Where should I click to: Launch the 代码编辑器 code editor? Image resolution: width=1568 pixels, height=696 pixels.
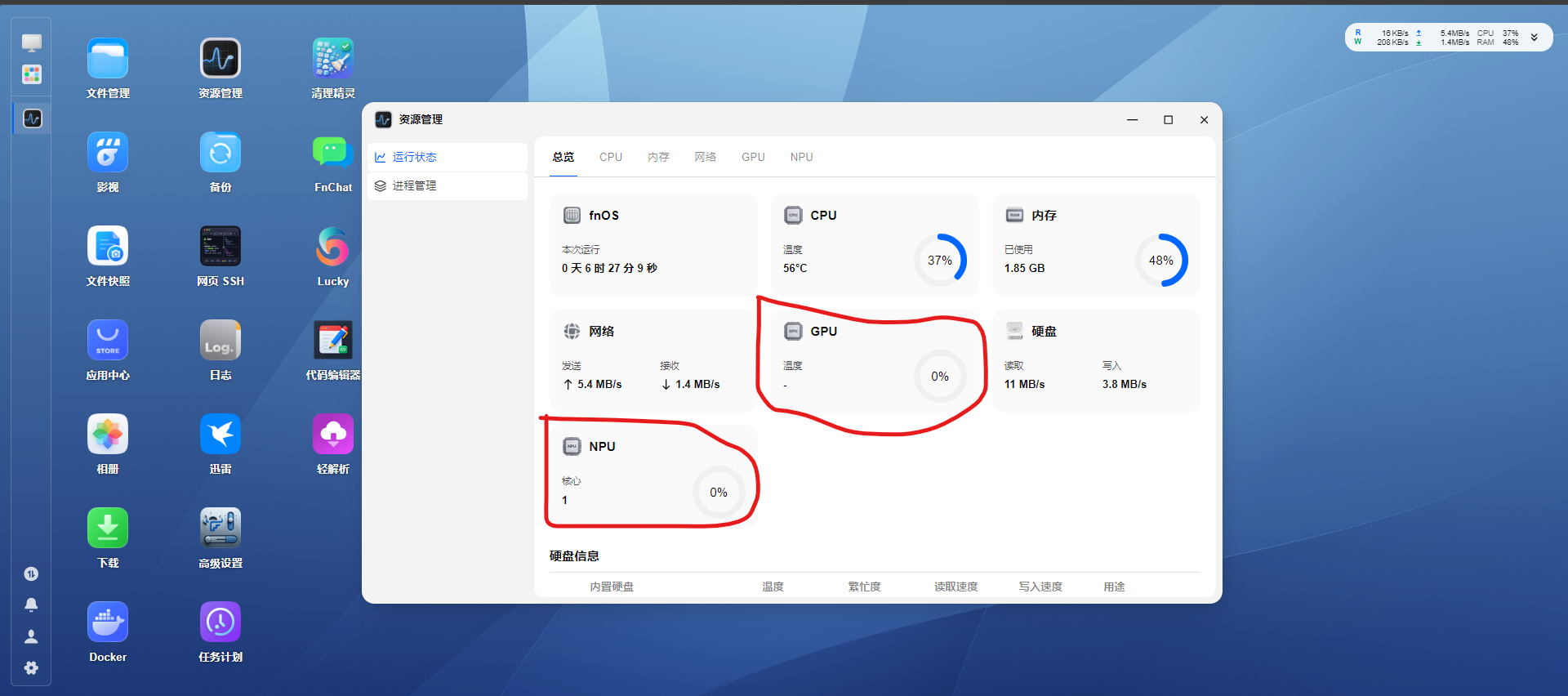(x=333, y=341)
